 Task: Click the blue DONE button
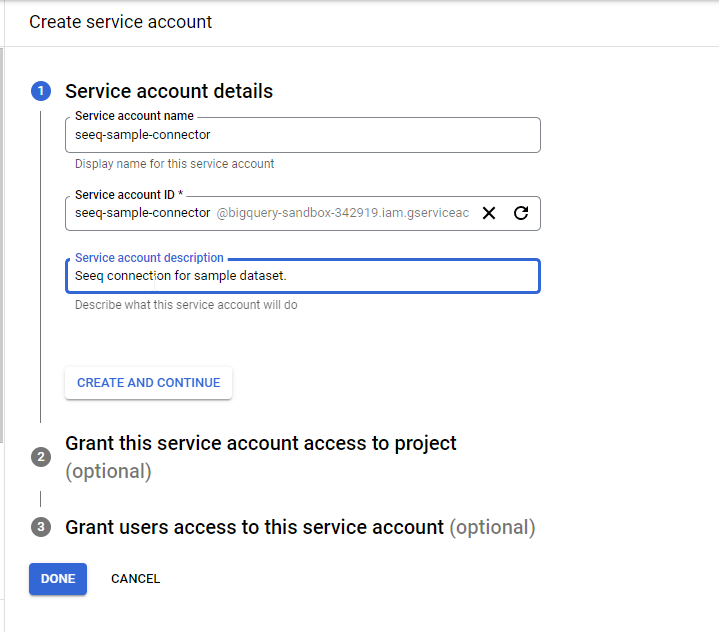[58, 579]
